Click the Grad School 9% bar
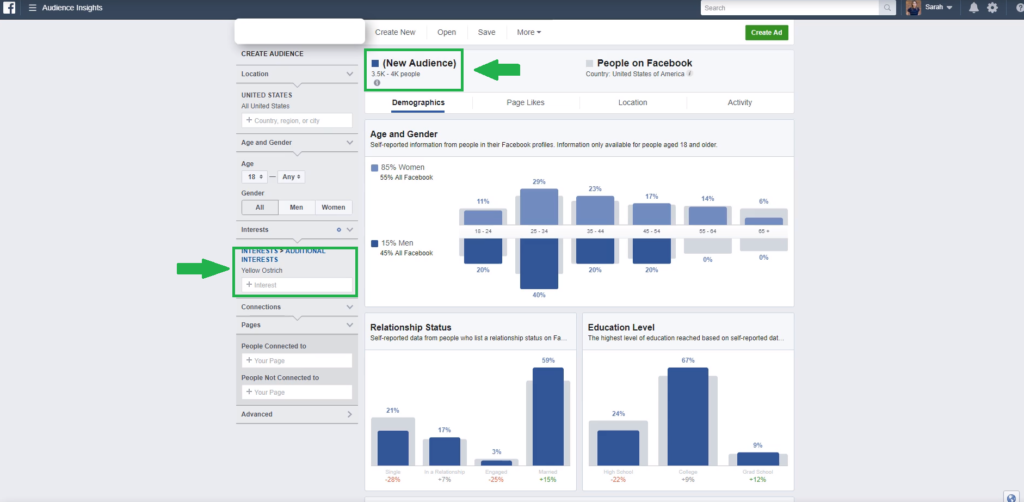Viewport: 1024px width, 502px height. (x=758, y=459)
